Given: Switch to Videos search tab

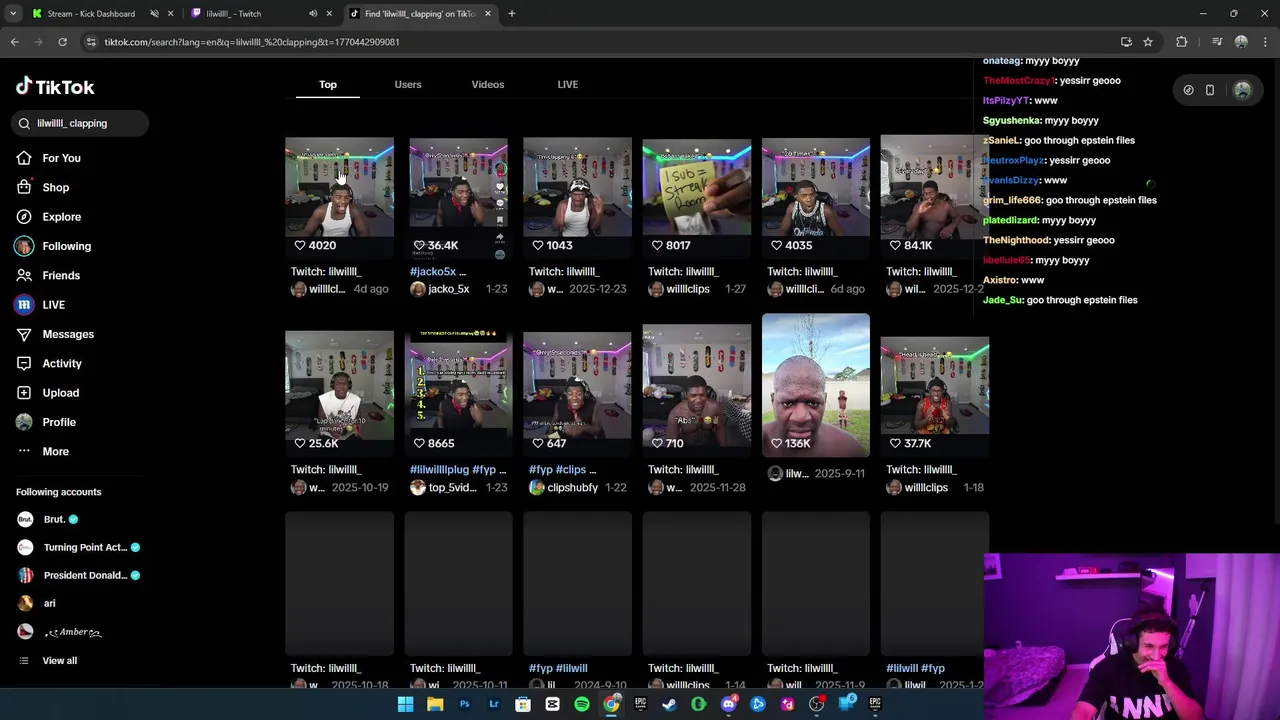Looking at the screenshot, I should [x=488, y=84].
